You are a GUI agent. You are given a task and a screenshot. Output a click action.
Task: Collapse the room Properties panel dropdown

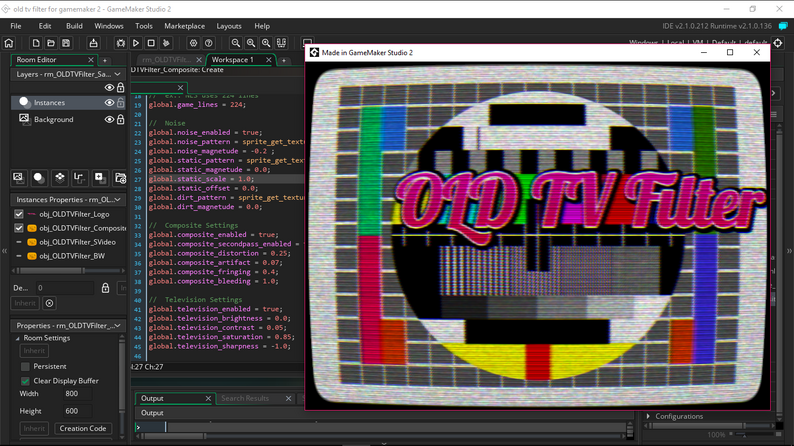tap(117, 326)
